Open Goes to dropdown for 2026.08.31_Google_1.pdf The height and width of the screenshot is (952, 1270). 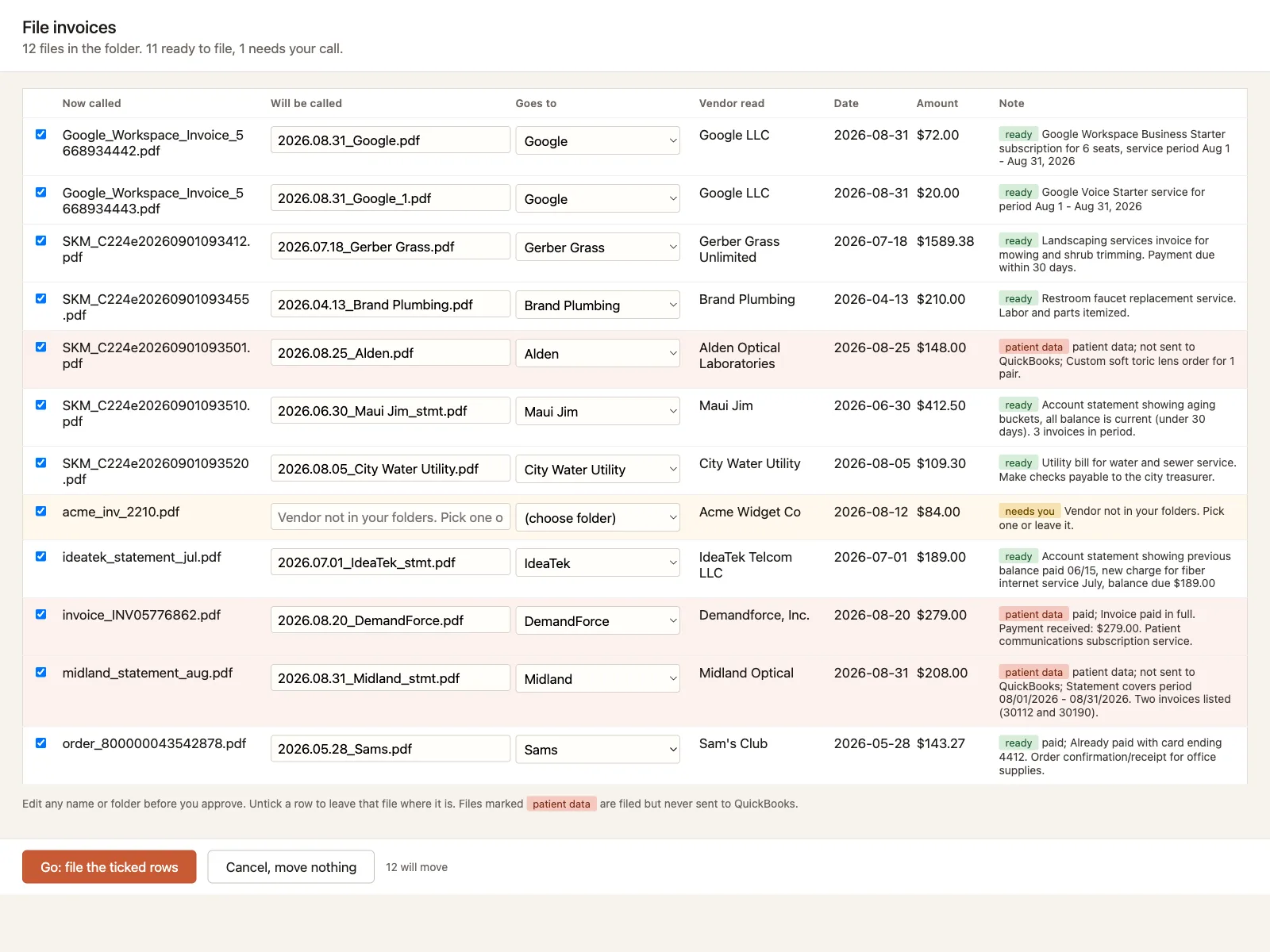coord(598,198)
